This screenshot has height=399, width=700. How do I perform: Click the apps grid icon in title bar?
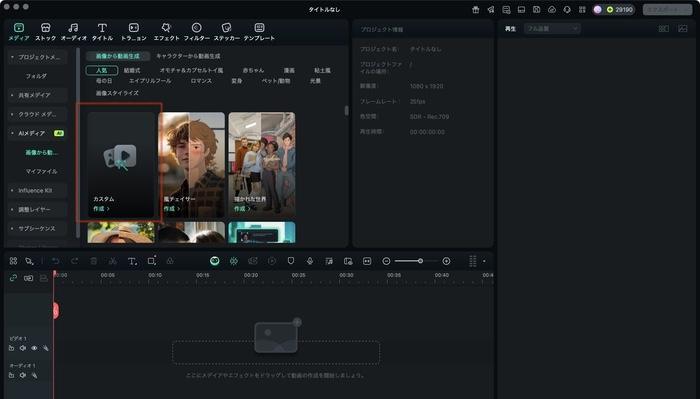[582, 9]
